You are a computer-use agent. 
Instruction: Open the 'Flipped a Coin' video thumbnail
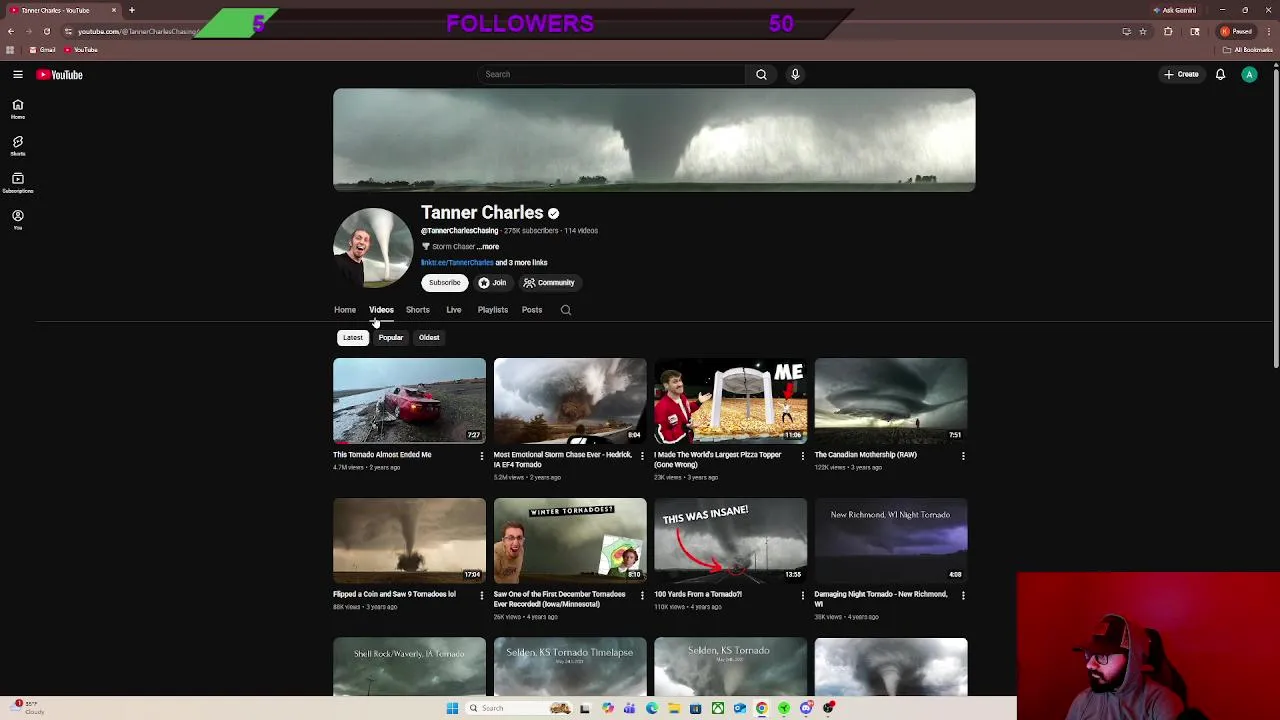(x=409, y=540)
